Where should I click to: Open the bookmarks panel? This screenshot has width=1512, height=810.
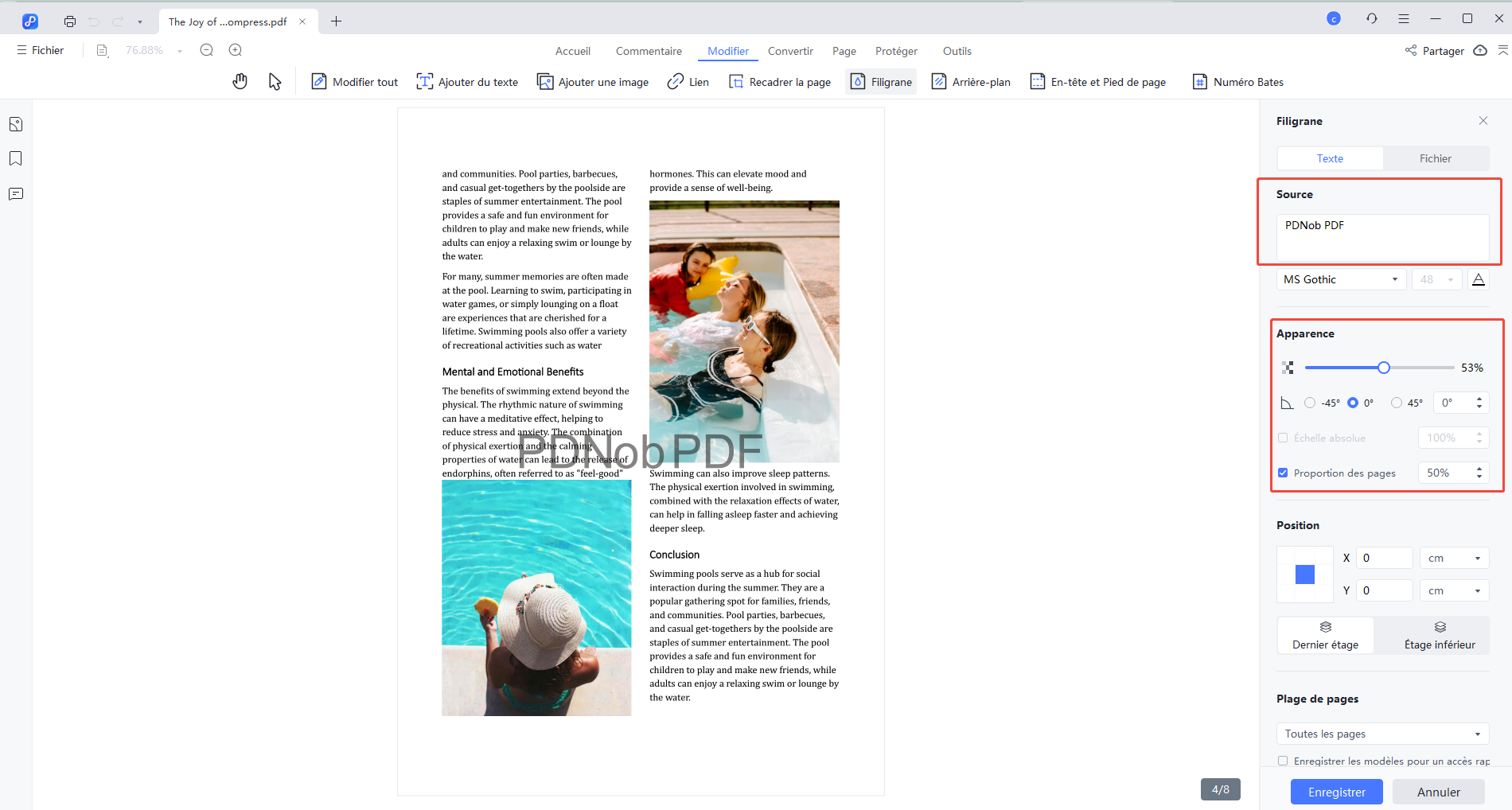pos(15,158)
